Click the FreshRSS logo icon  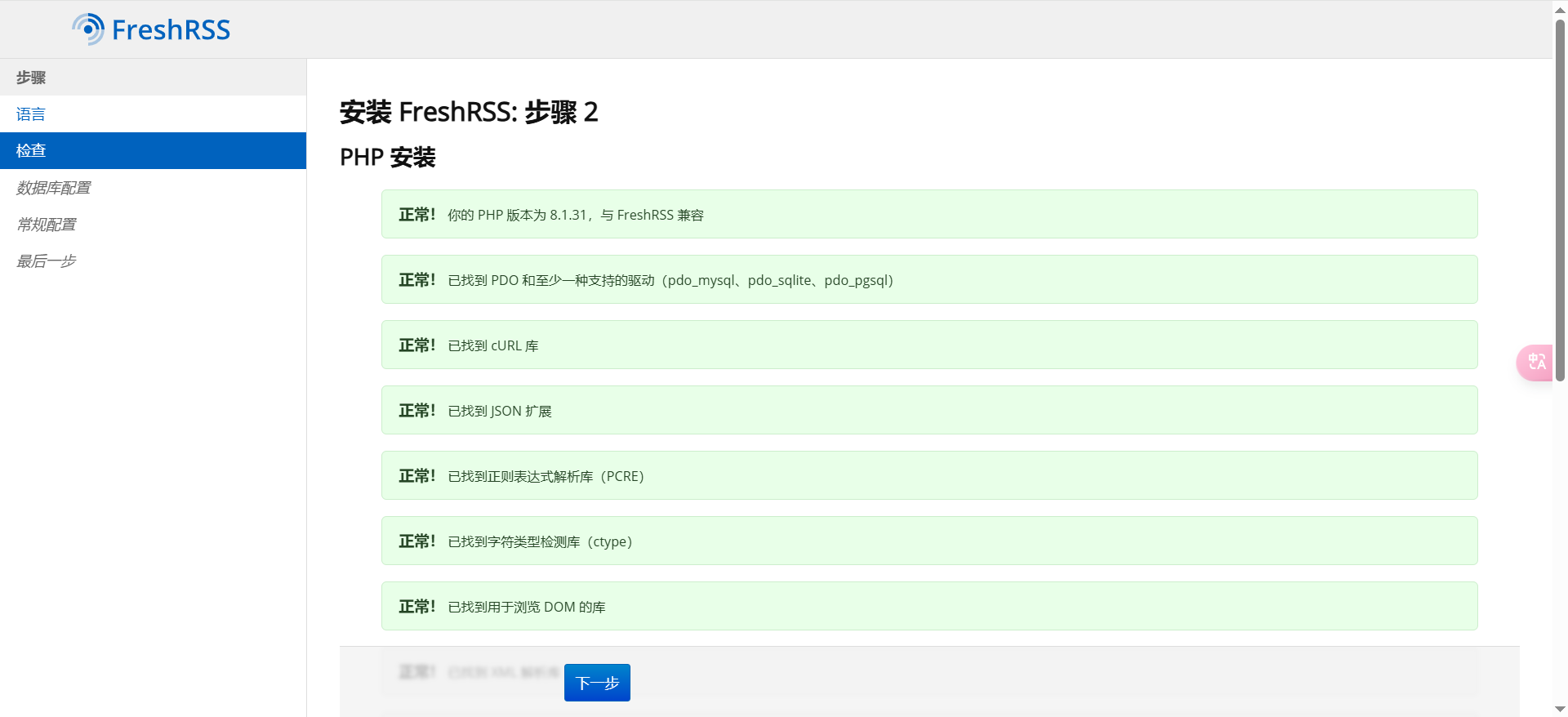pyautogui.click(x=88, y=29)
